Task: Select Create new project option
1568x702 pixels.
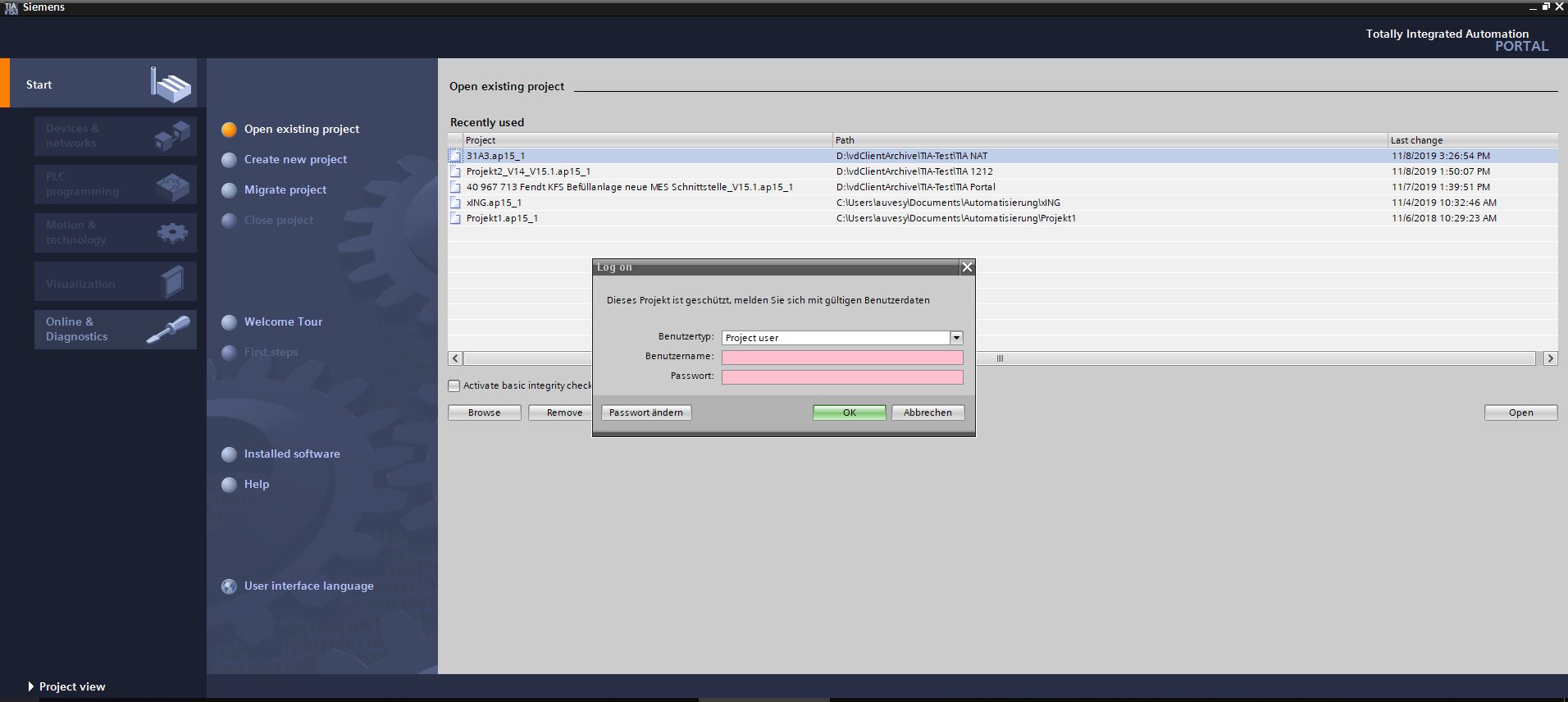Action: point(295,159)
